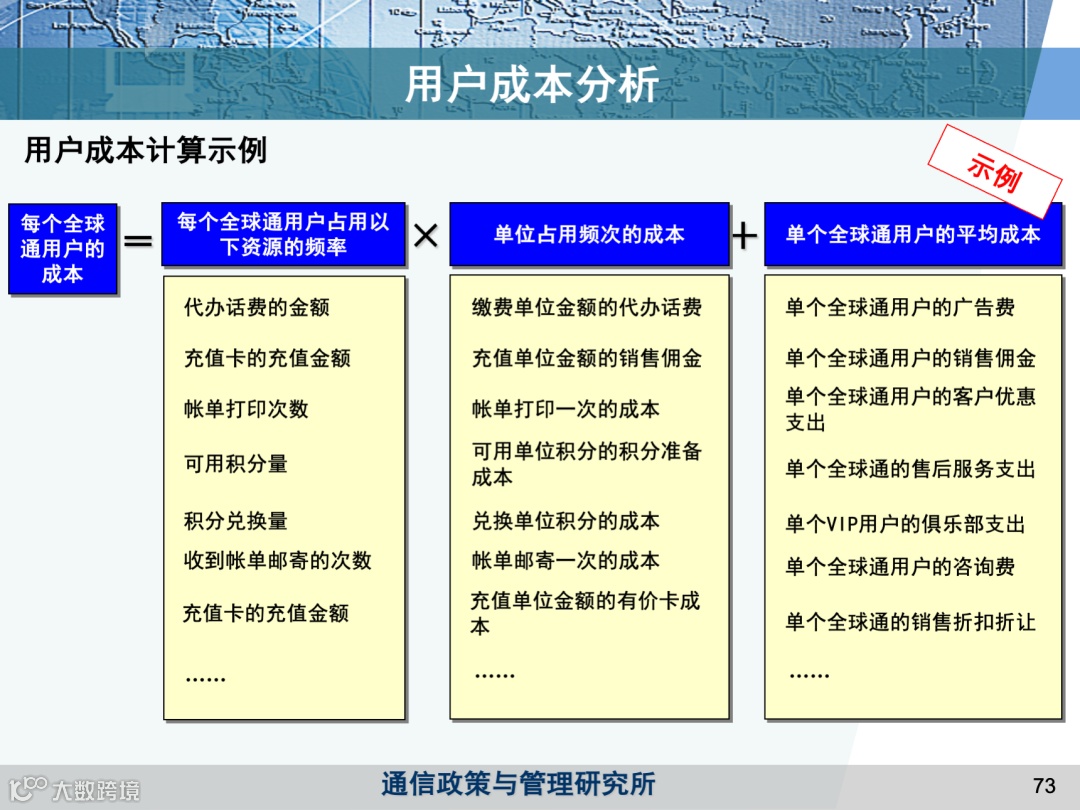Click the text 可用单位积分的积分准备成本

587,464
